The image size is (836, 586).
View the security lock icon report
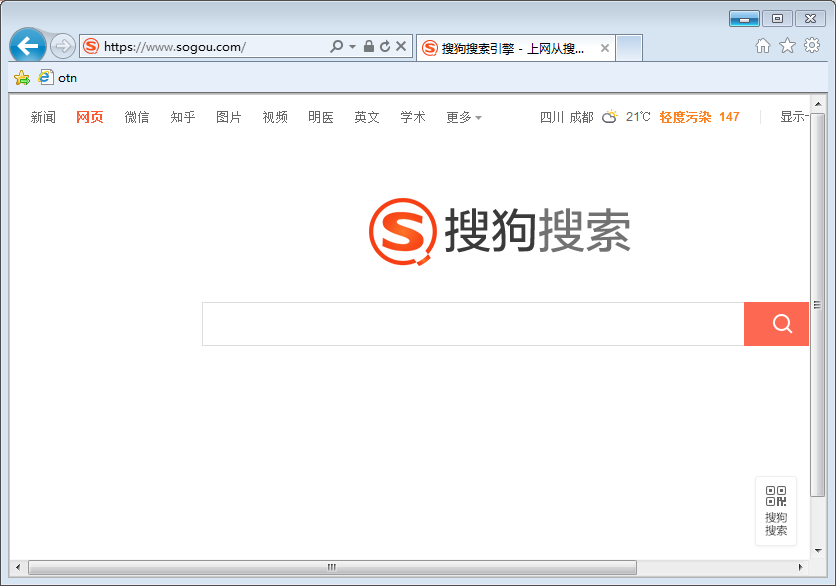[368, 46]
